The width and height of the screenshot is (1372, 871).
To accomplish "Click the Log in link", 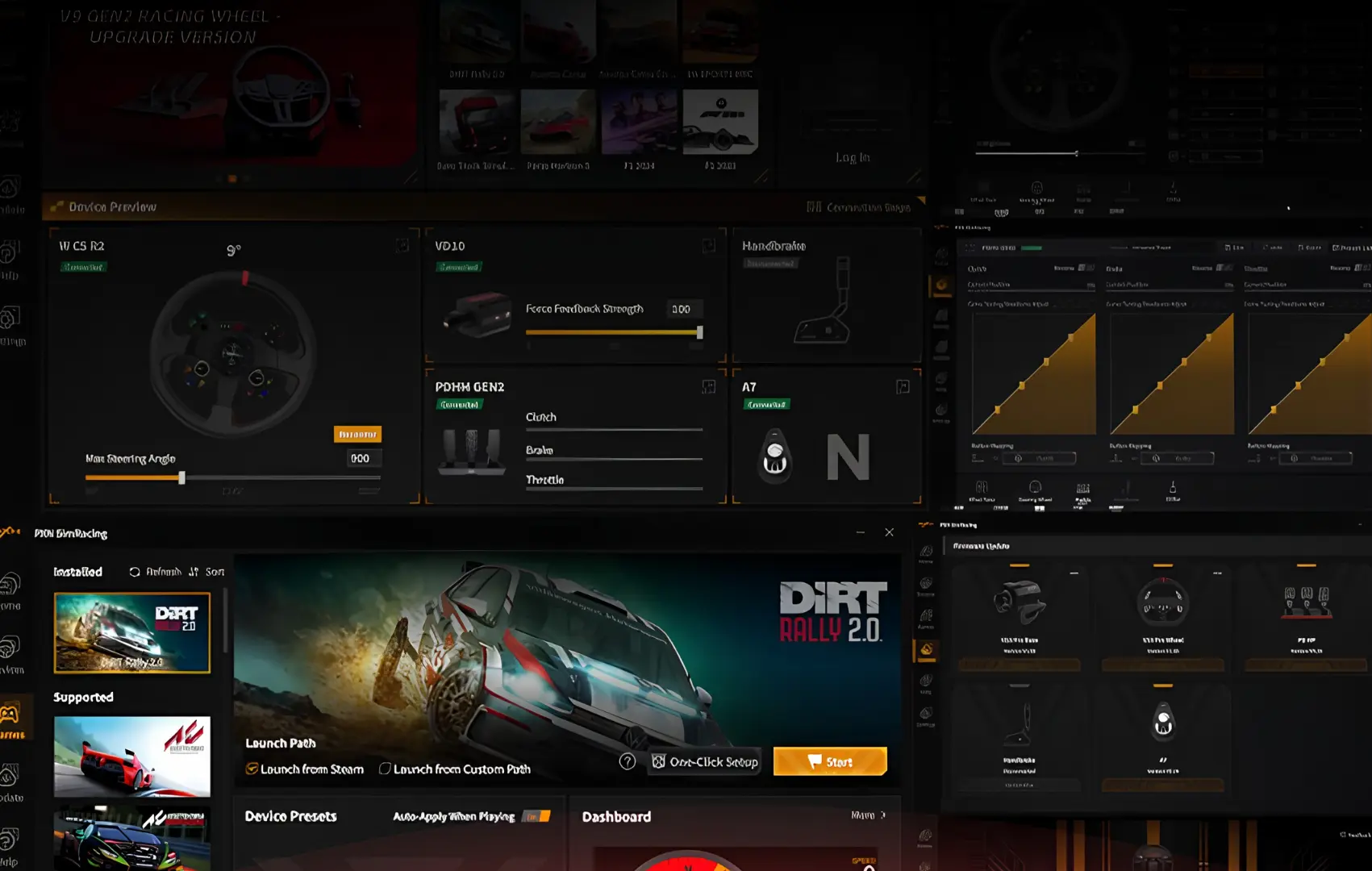I will [853, 157].
